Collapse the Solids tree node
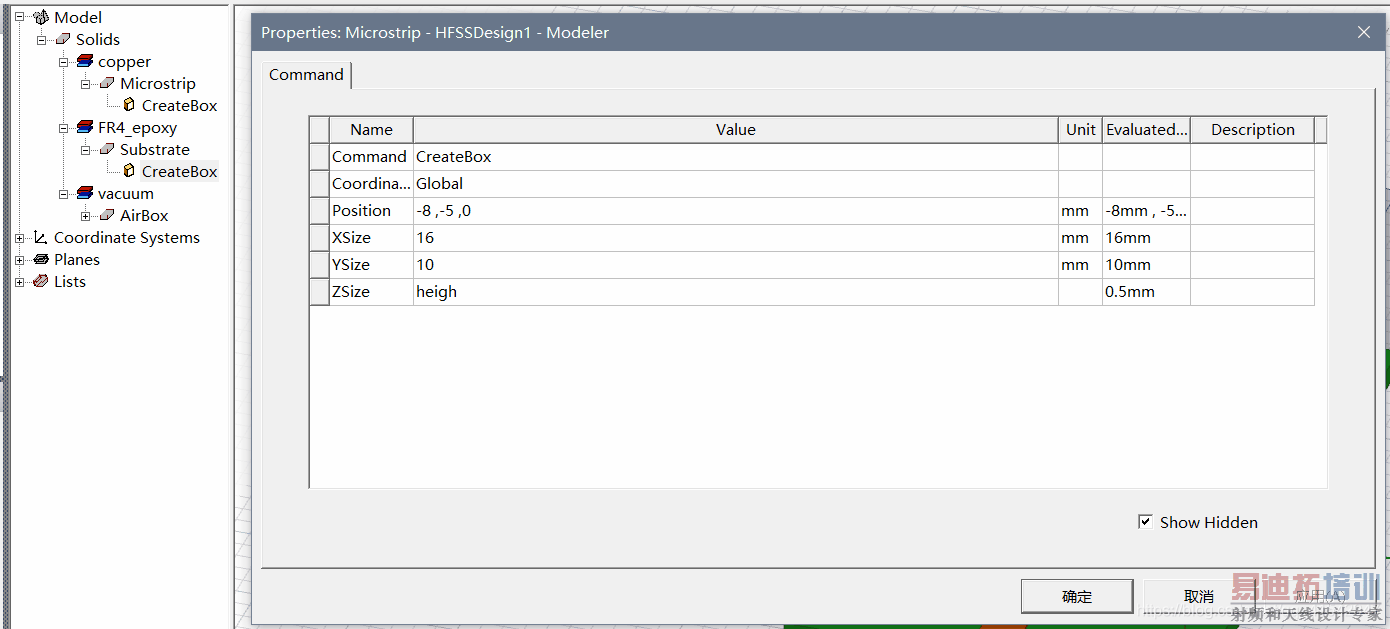 (x=41, y=39)
